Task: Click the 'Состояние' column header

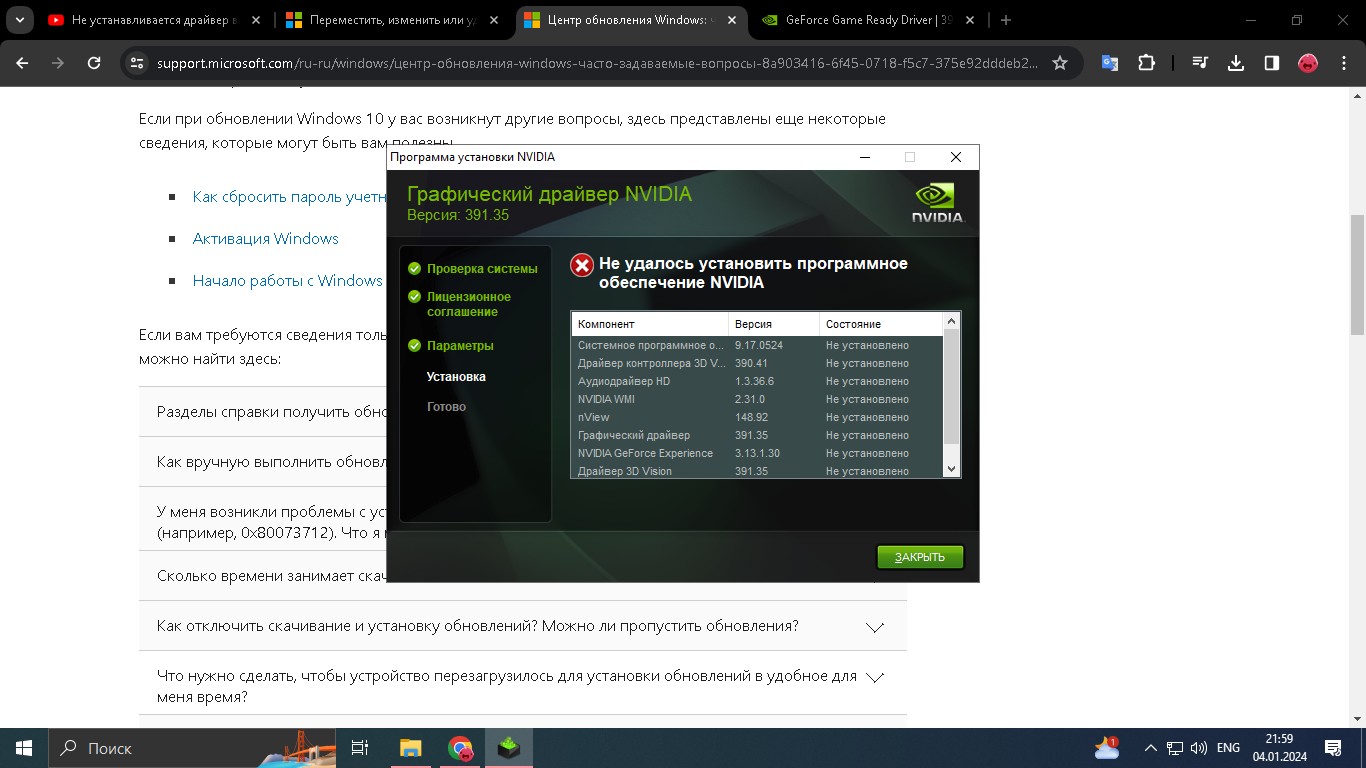Action: point(881,324)
